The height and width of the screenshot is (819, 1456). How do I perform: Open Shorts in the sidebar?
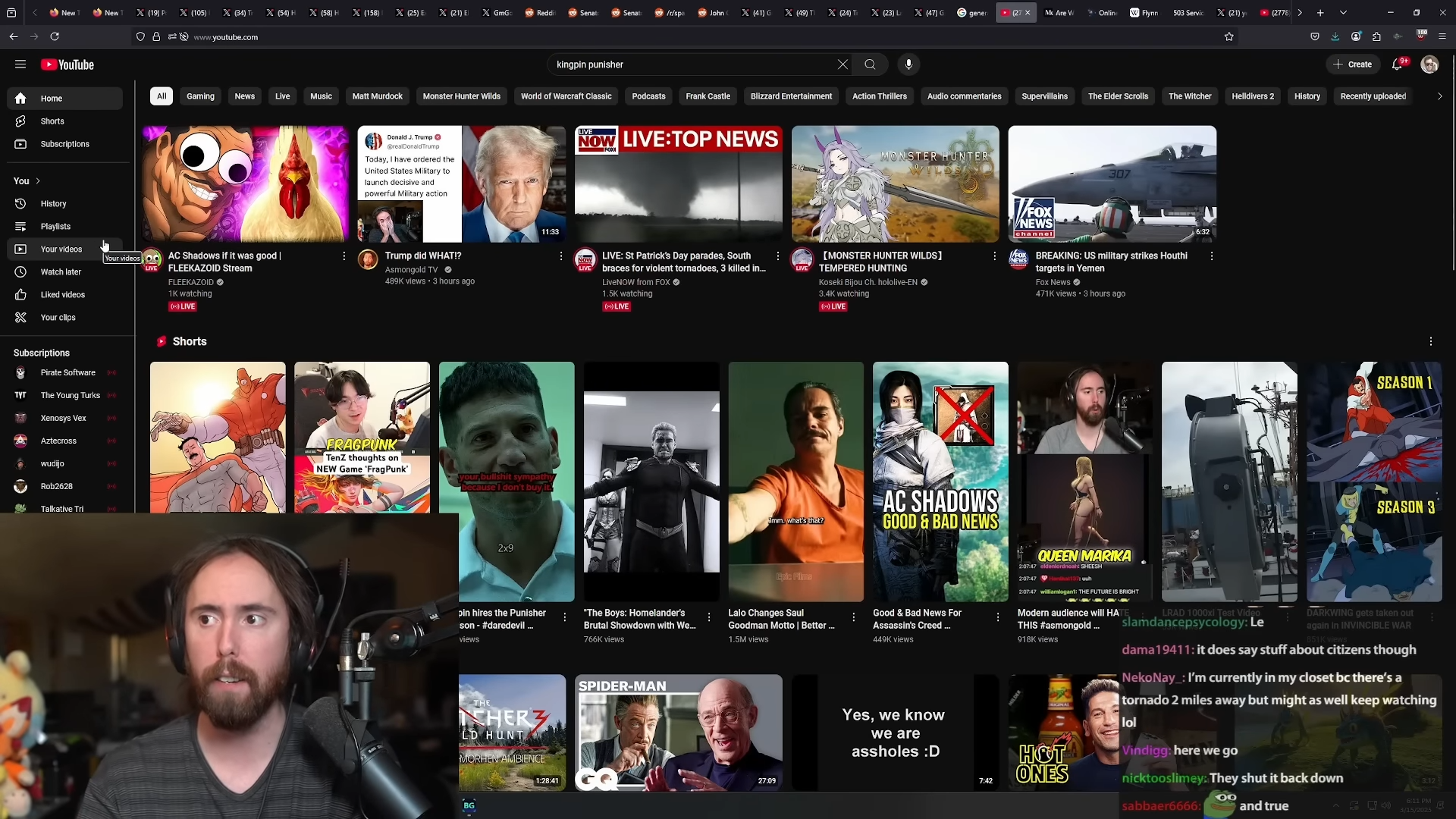[x=52, y=121]
